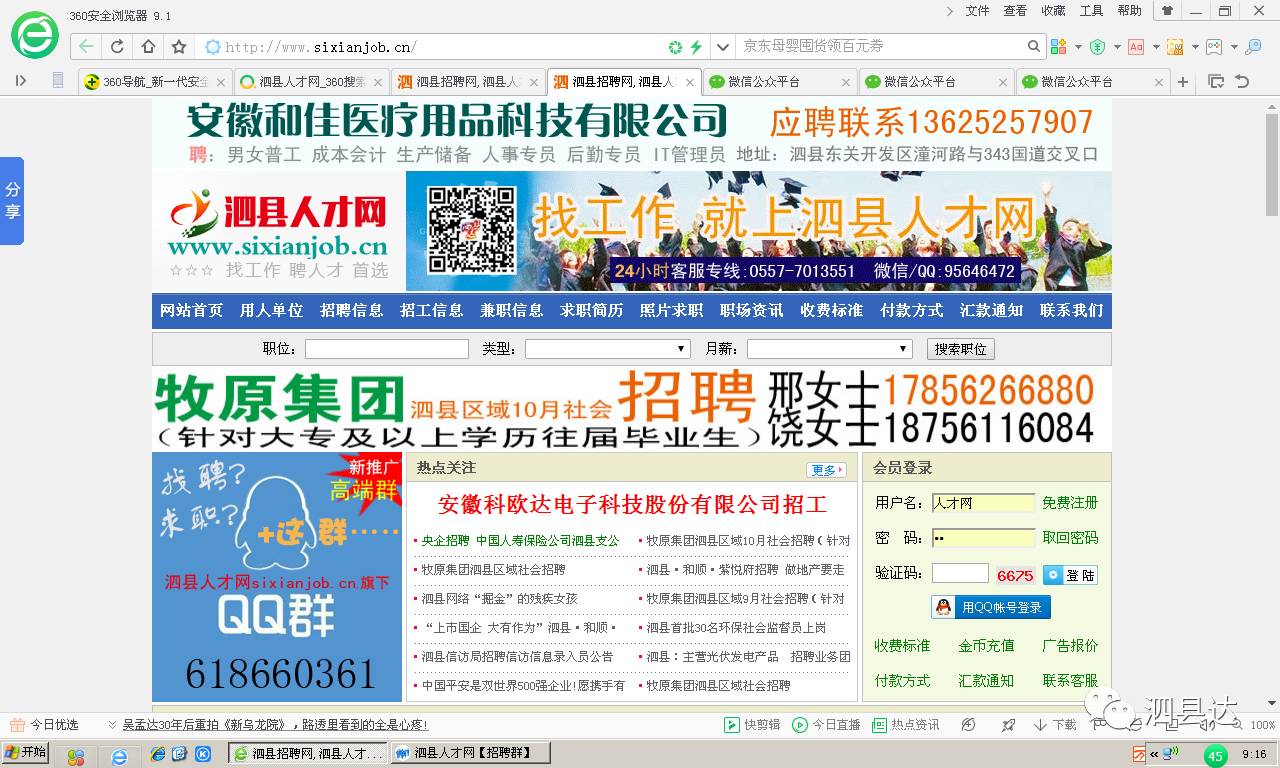Open 安徽科欧达电子科技股份有限公司招工 headline
The width and height of the screenshot is (1280, 768).
633,504
